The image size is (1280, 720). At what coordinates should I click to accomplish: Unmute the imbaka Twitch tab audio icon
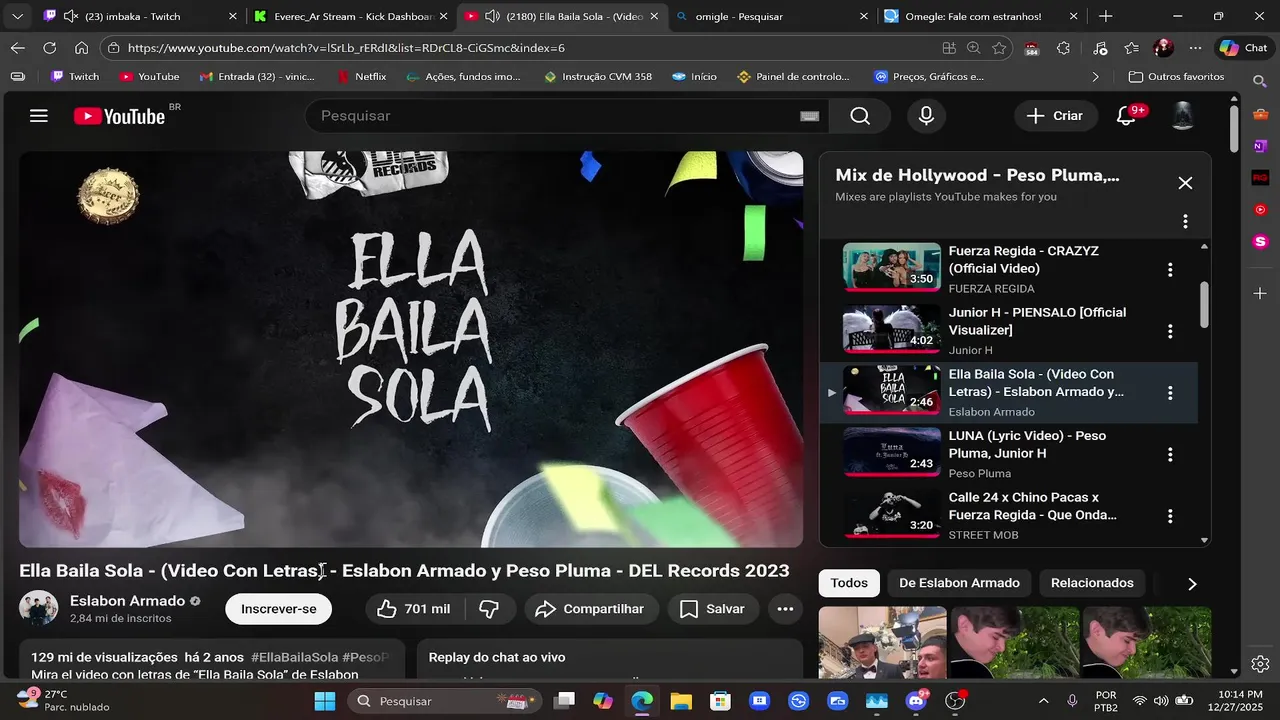(70, 16)
